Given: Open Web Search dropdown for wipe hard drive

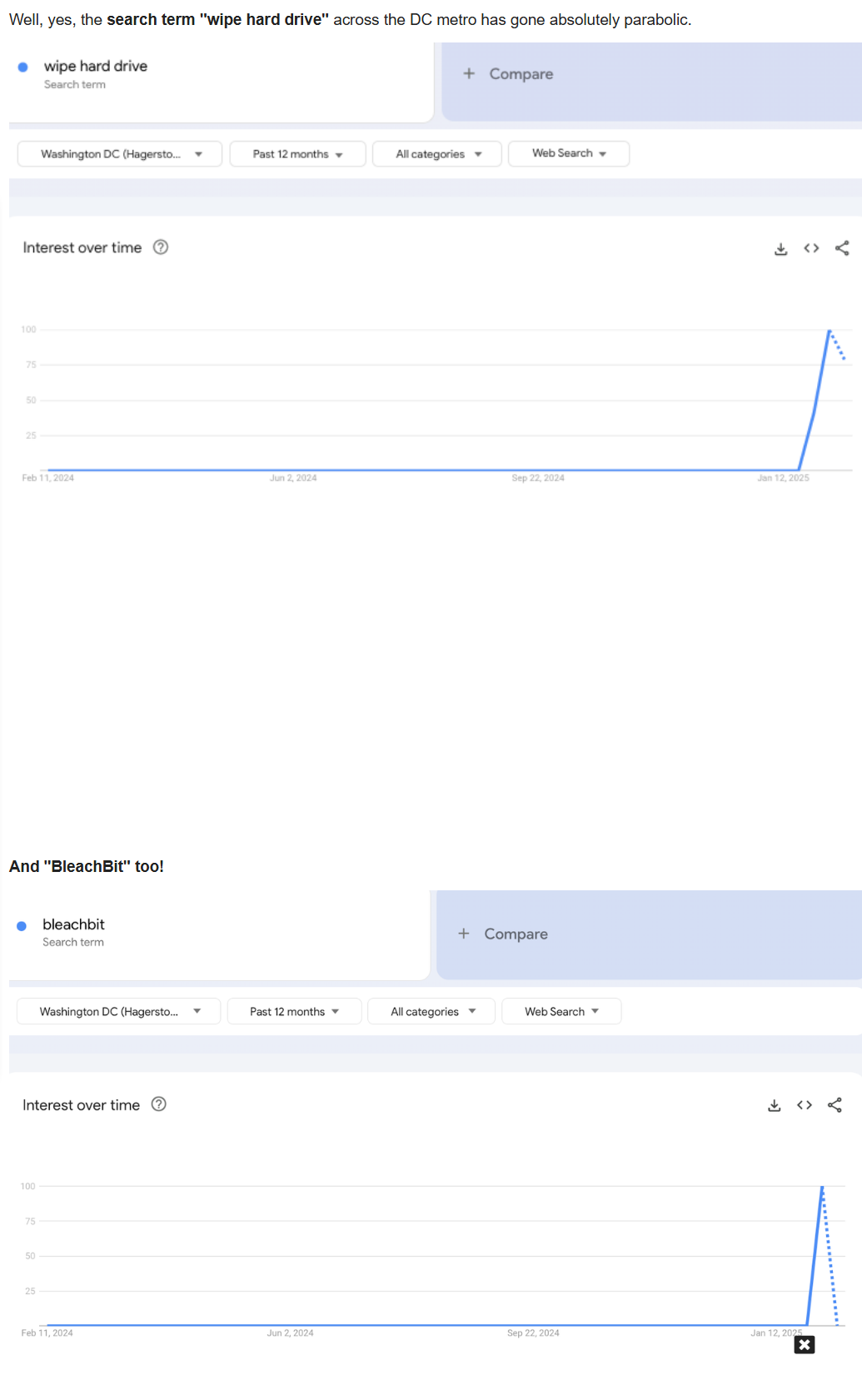Looking at the screenshot, I should (569, 153).
